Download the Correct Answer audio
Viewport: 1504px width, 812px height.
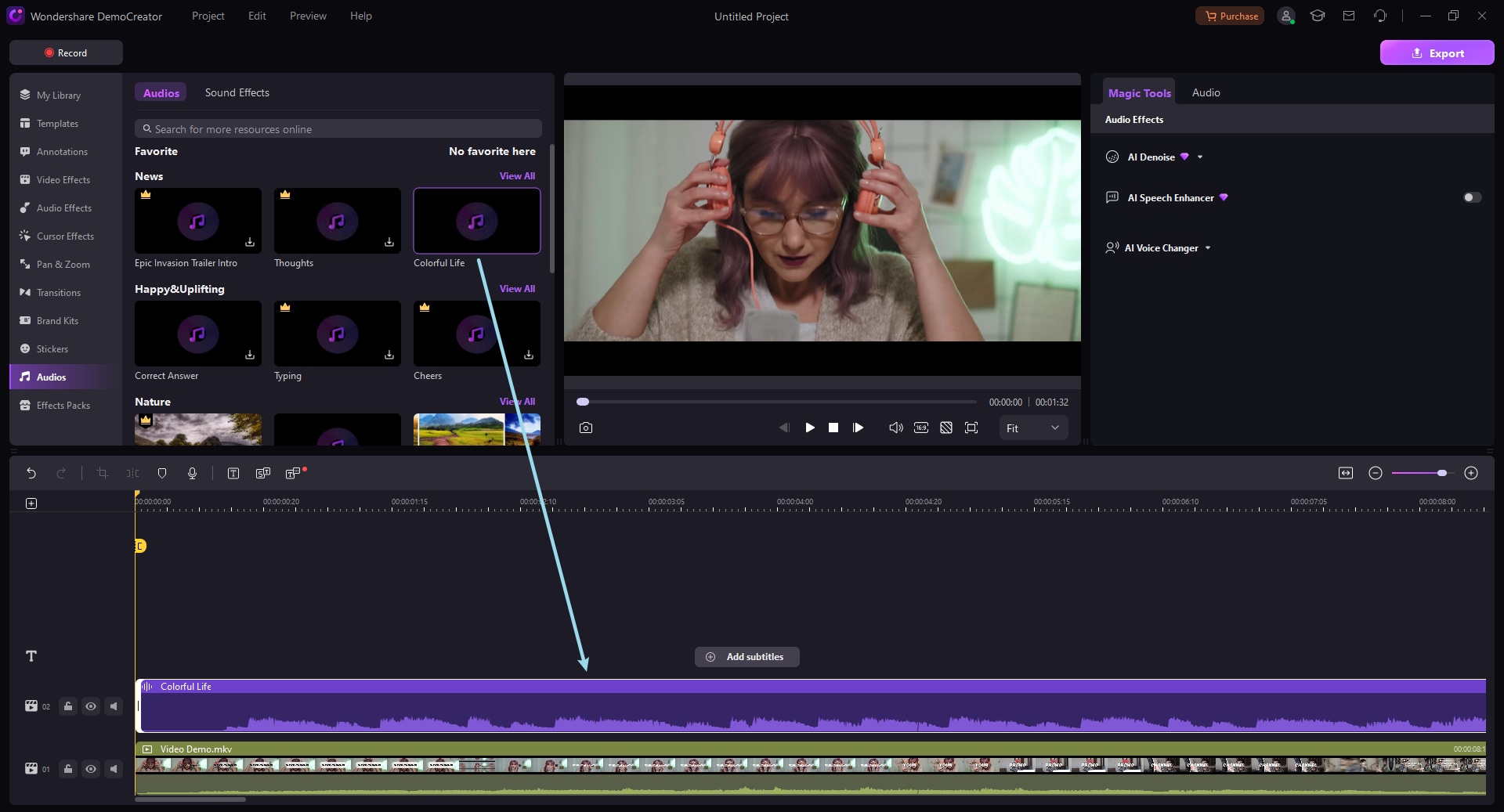[x=250, y=355]
